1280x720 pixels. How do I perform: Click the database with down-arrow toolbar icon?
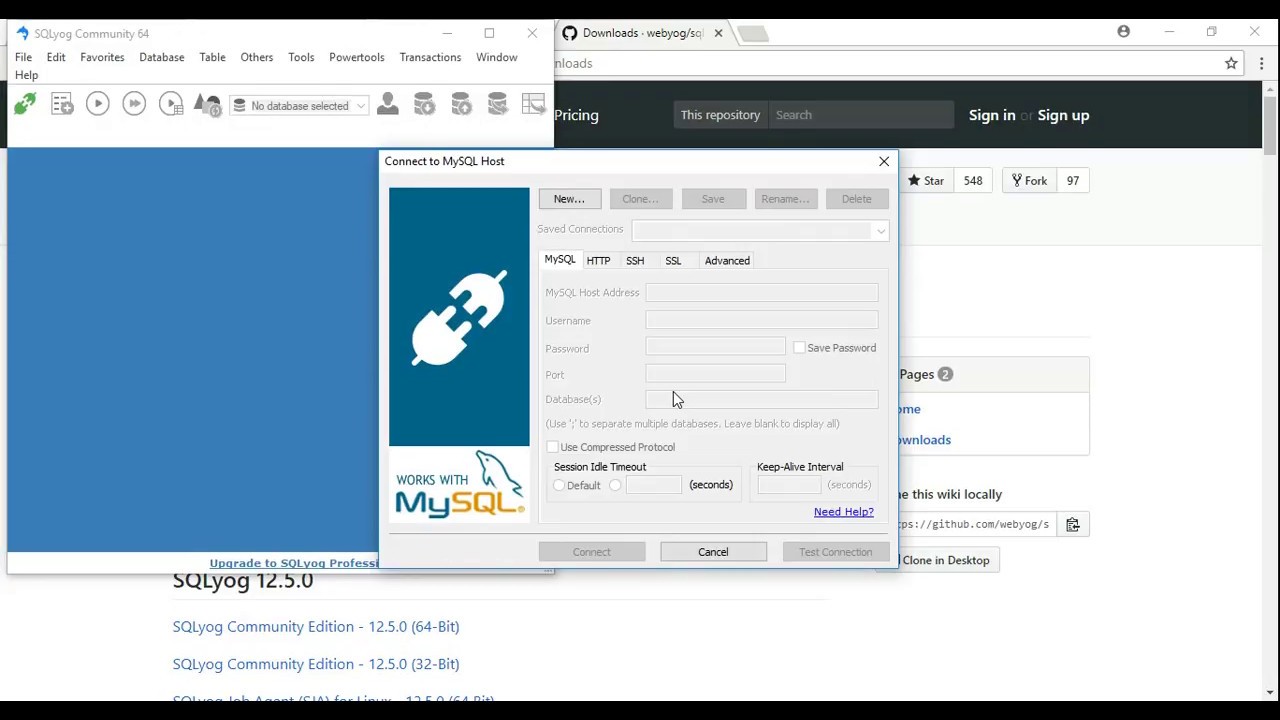(424, 104)
